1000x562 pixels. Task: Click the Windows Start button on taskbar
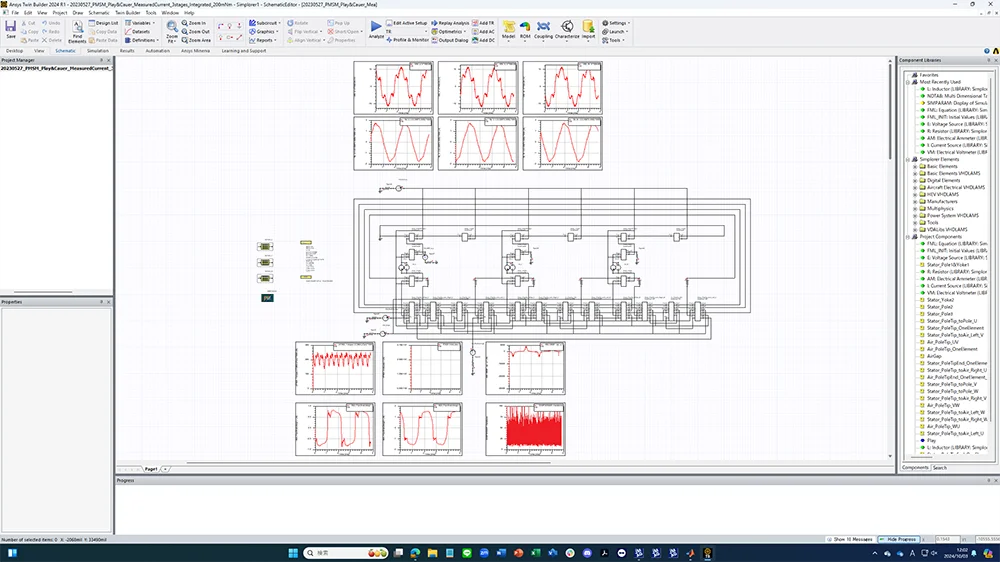point(293,553)
